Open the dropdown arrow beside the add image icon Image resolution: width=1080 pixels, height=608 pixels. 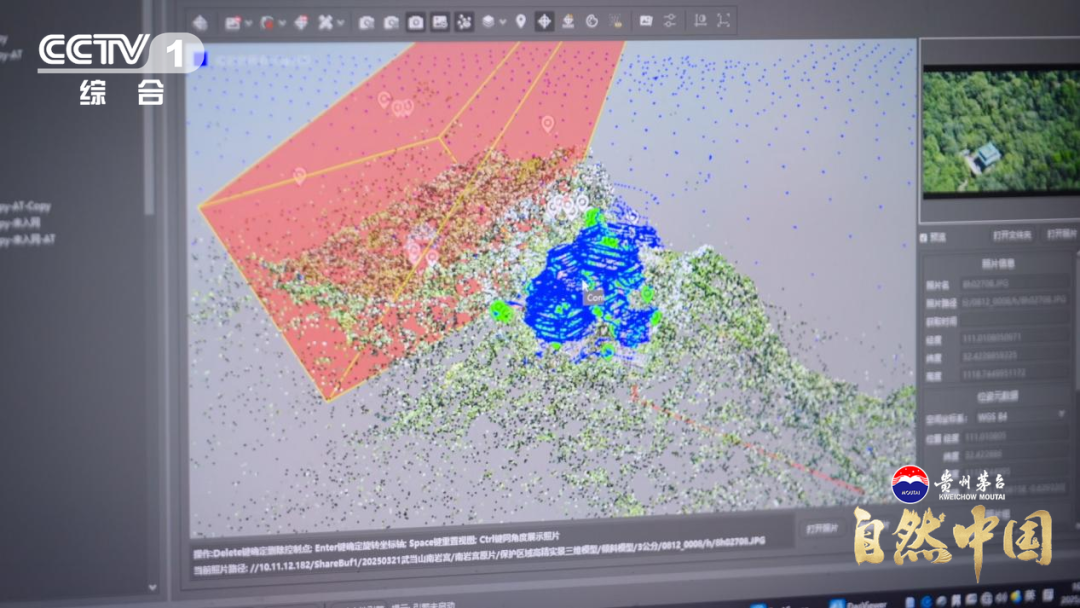[248, 23]
